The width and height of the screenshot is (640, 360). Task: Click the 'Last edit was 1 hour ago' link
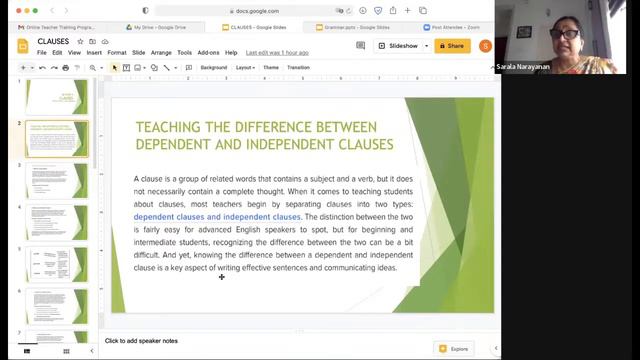(x=277, y=53)
